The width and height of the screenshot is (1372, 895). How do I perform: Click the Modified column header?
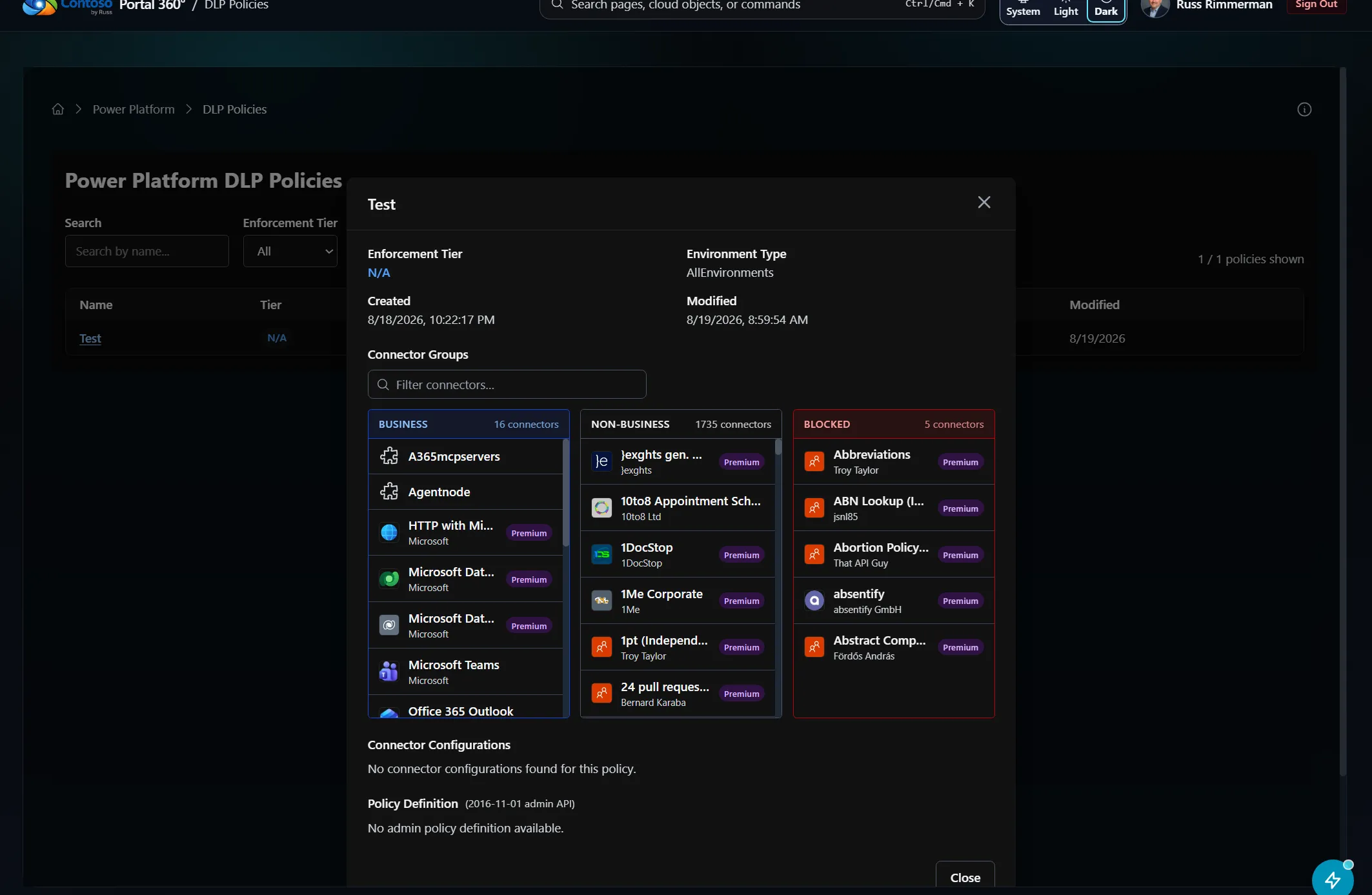pyautogui.click(x=1095, y=305)
